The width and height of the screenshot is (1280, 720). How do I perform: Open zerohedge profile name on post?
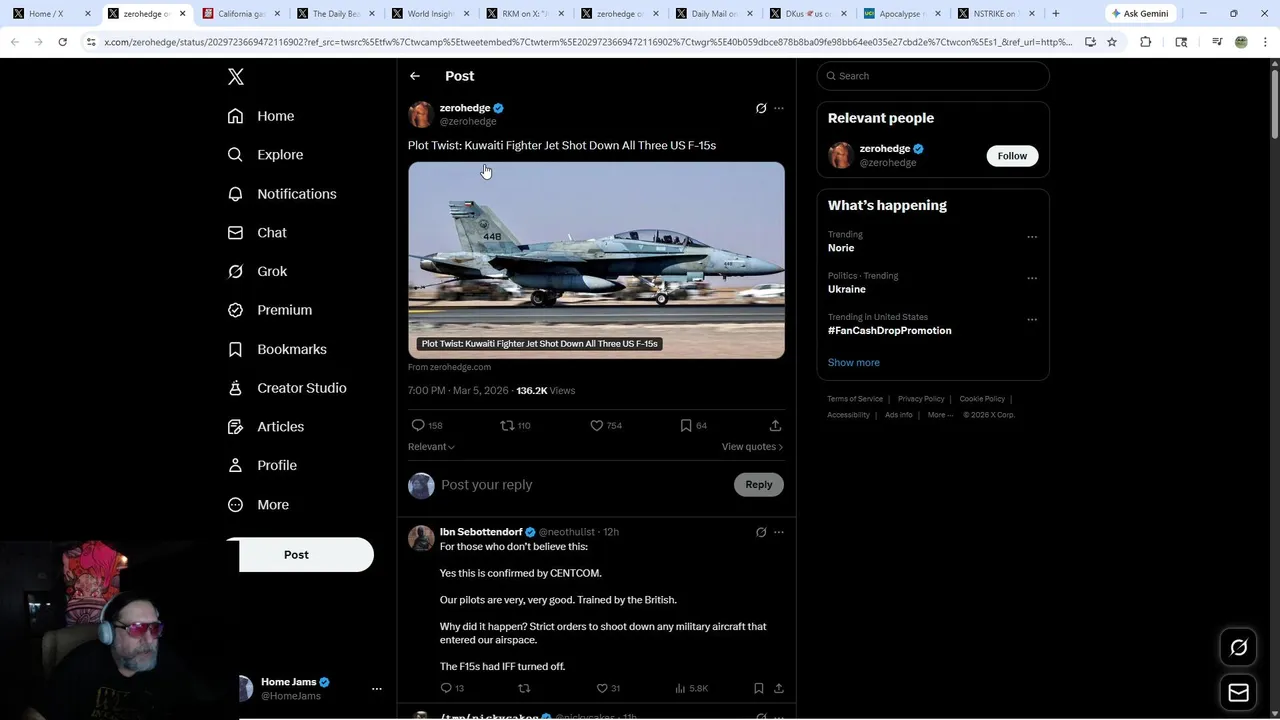[465, 108]
